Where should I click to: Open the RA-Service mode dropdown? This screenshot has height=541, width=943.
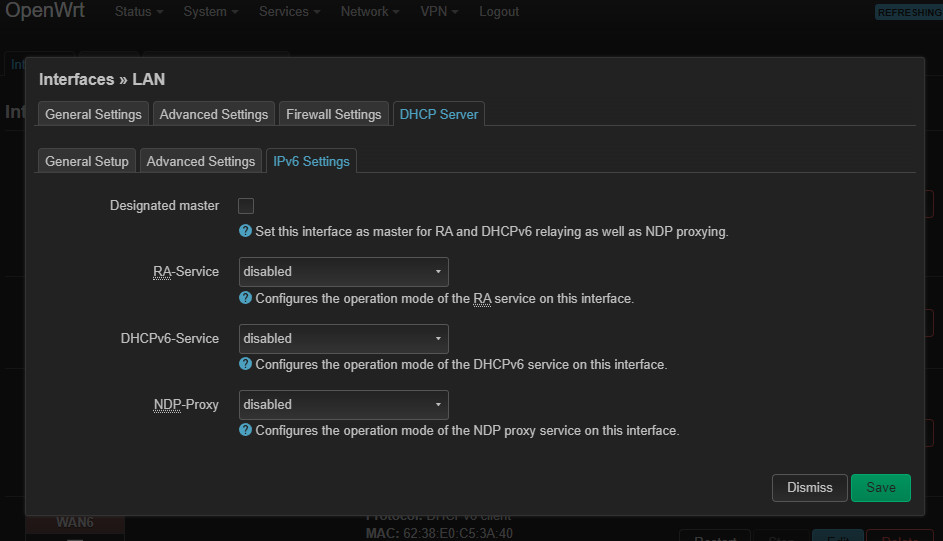(343, 271)
